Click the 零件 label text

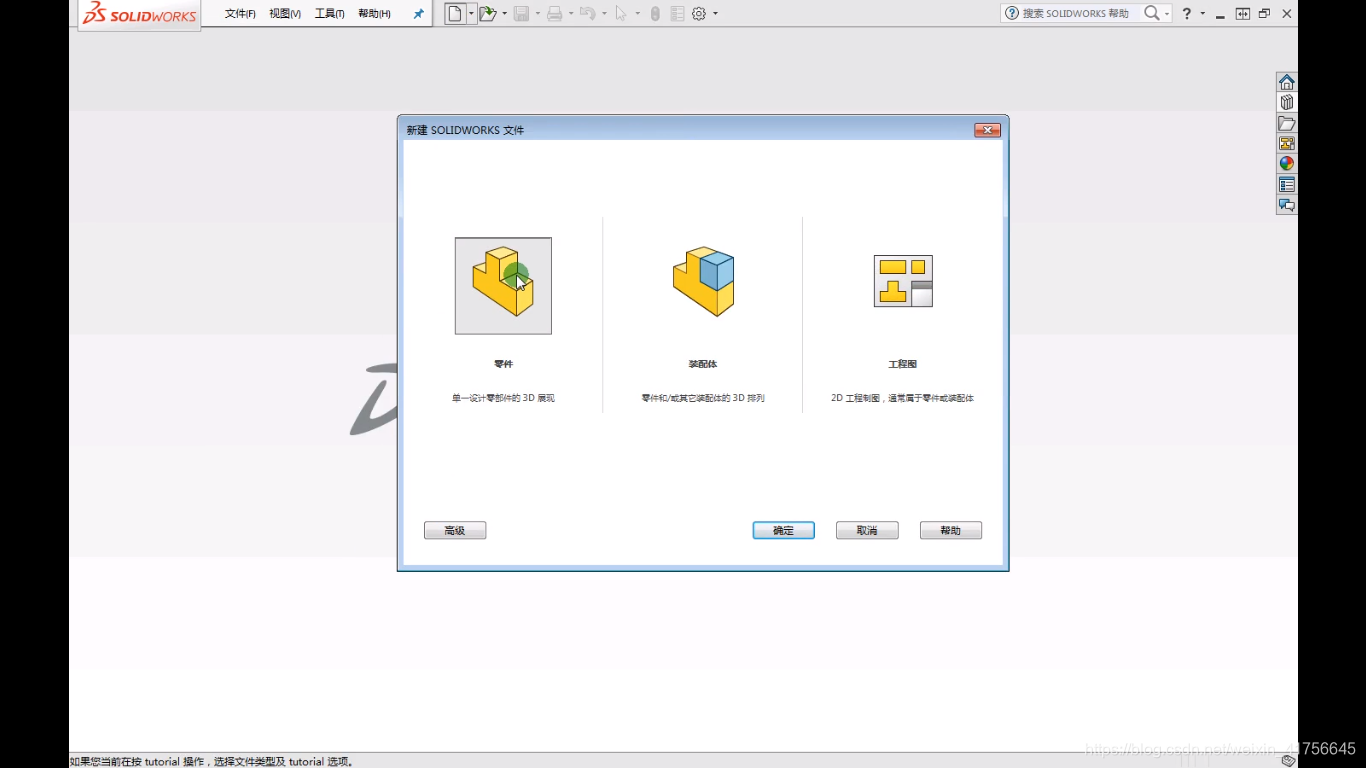tap(503, 364)
